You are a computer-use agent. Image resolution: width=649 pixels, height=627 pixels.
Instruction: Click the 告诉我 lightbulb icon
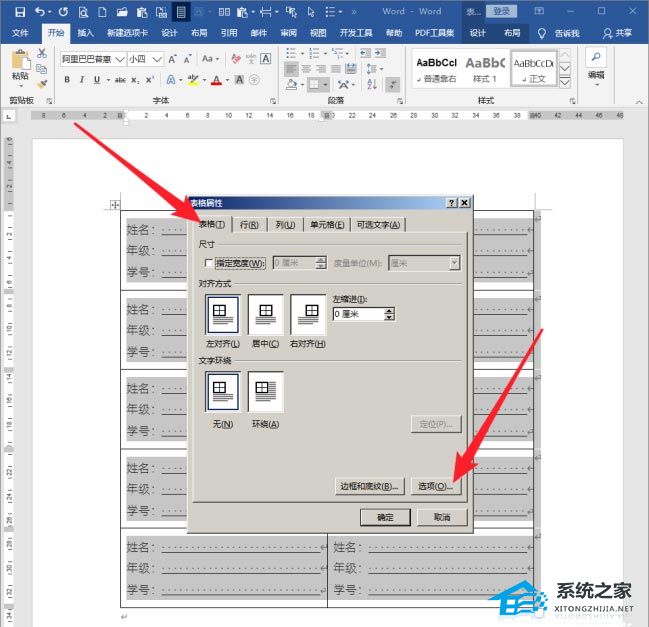(x=542, y=33)
